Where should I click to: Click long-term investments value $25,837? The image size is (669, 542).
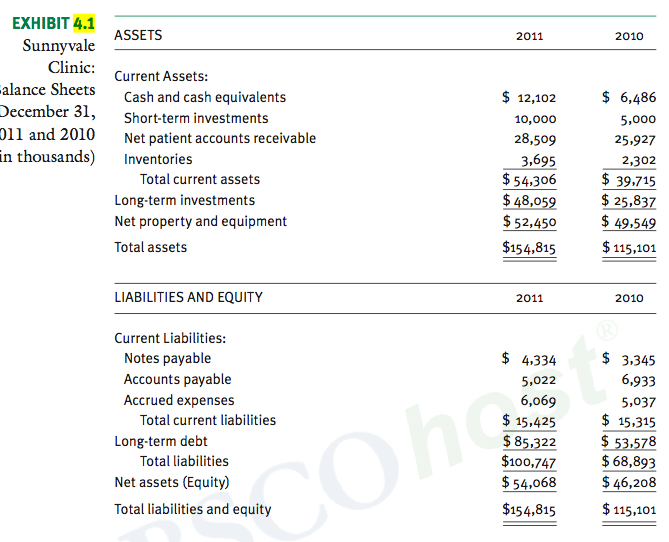point(629,200)
